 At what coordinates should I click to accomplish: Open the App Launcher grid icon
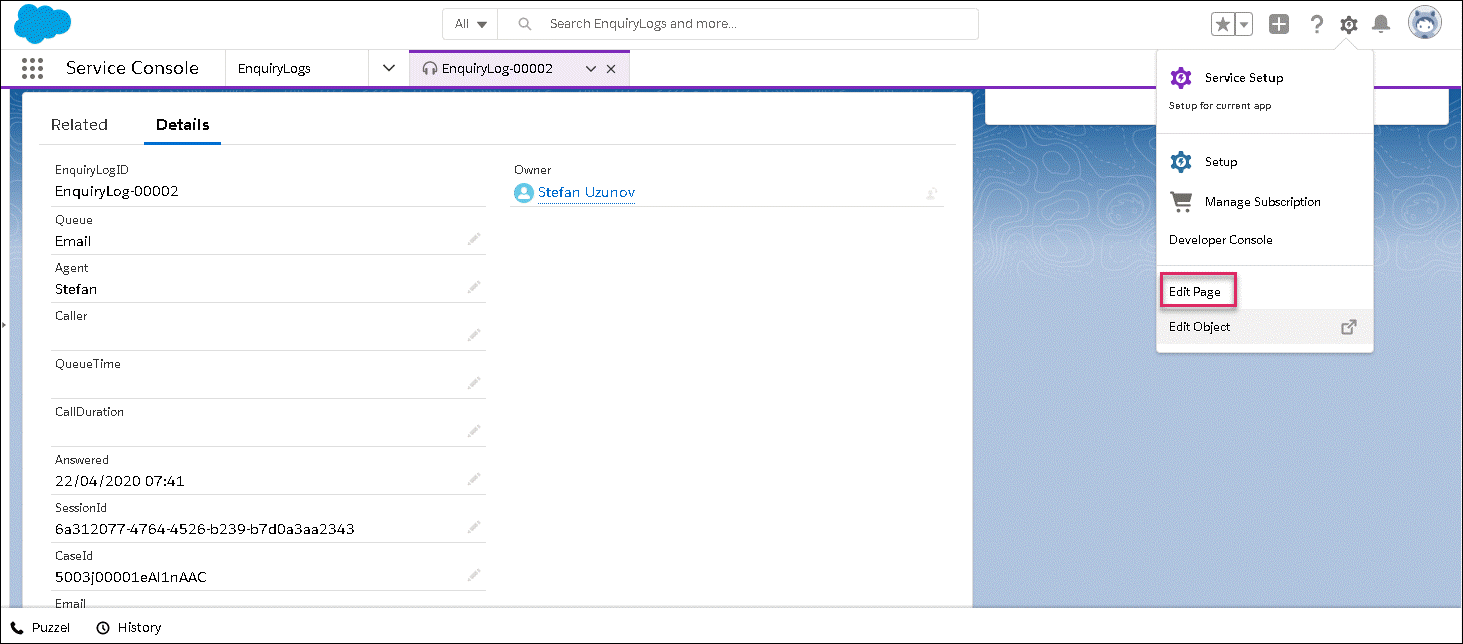pos(32,68)
